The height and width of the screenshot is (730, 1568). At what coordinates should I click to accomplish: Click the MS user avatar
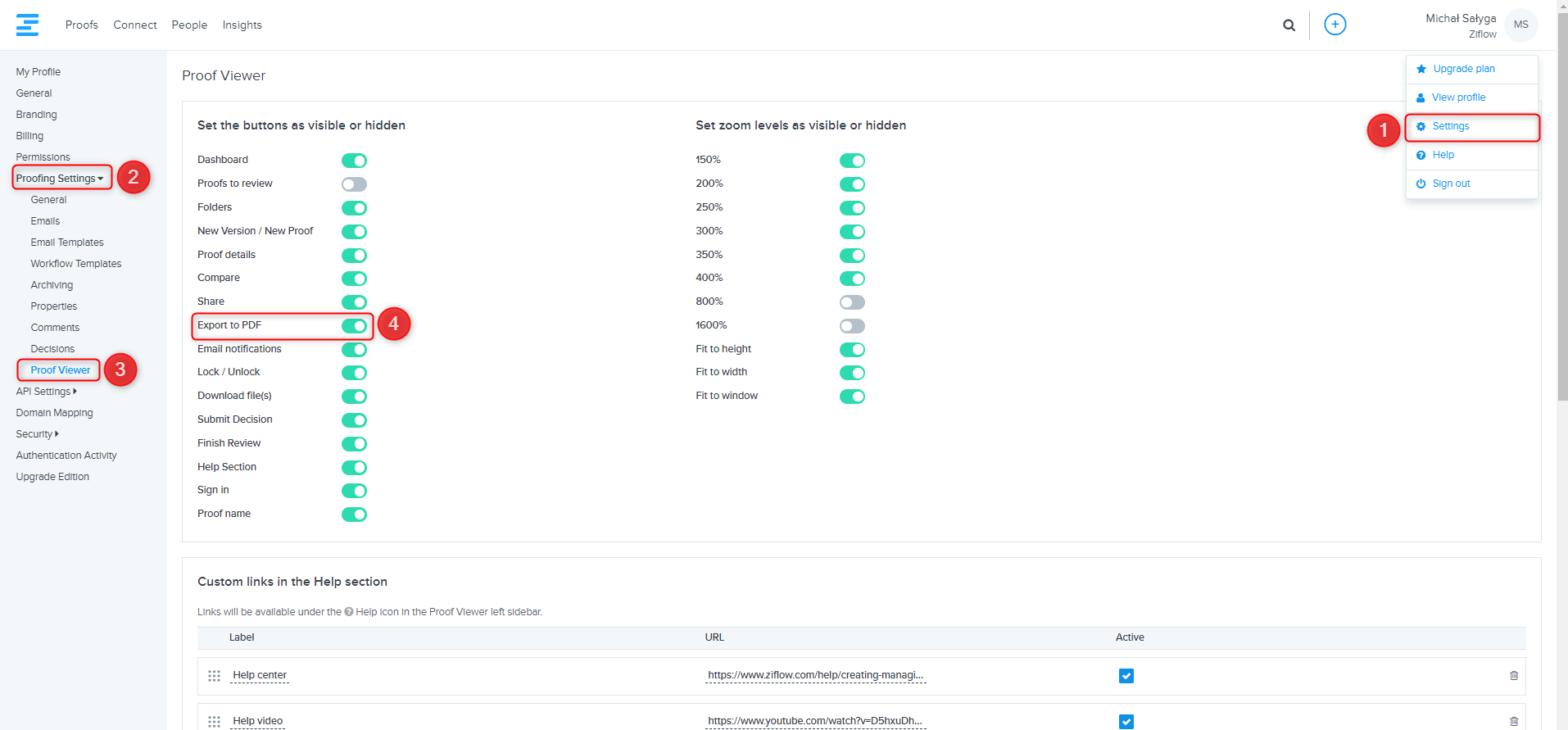1520,25
